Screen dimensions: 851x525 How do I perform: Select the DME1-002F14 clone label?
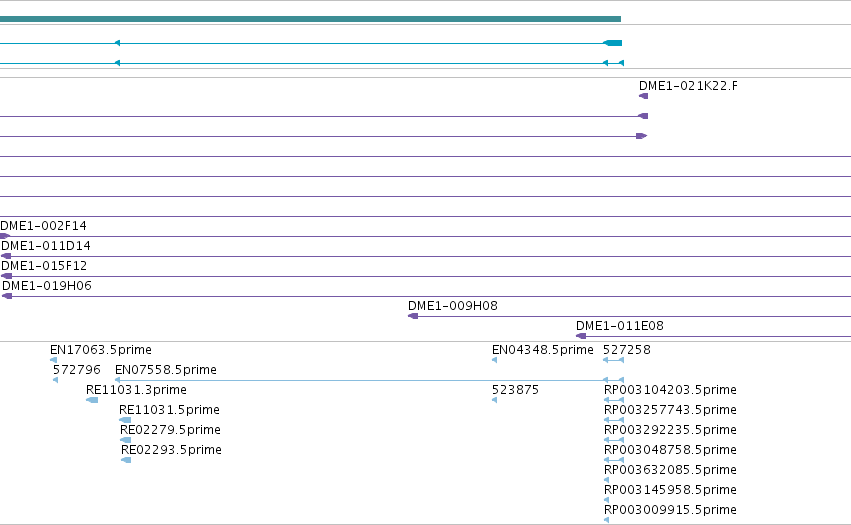[x=43, y=226]
